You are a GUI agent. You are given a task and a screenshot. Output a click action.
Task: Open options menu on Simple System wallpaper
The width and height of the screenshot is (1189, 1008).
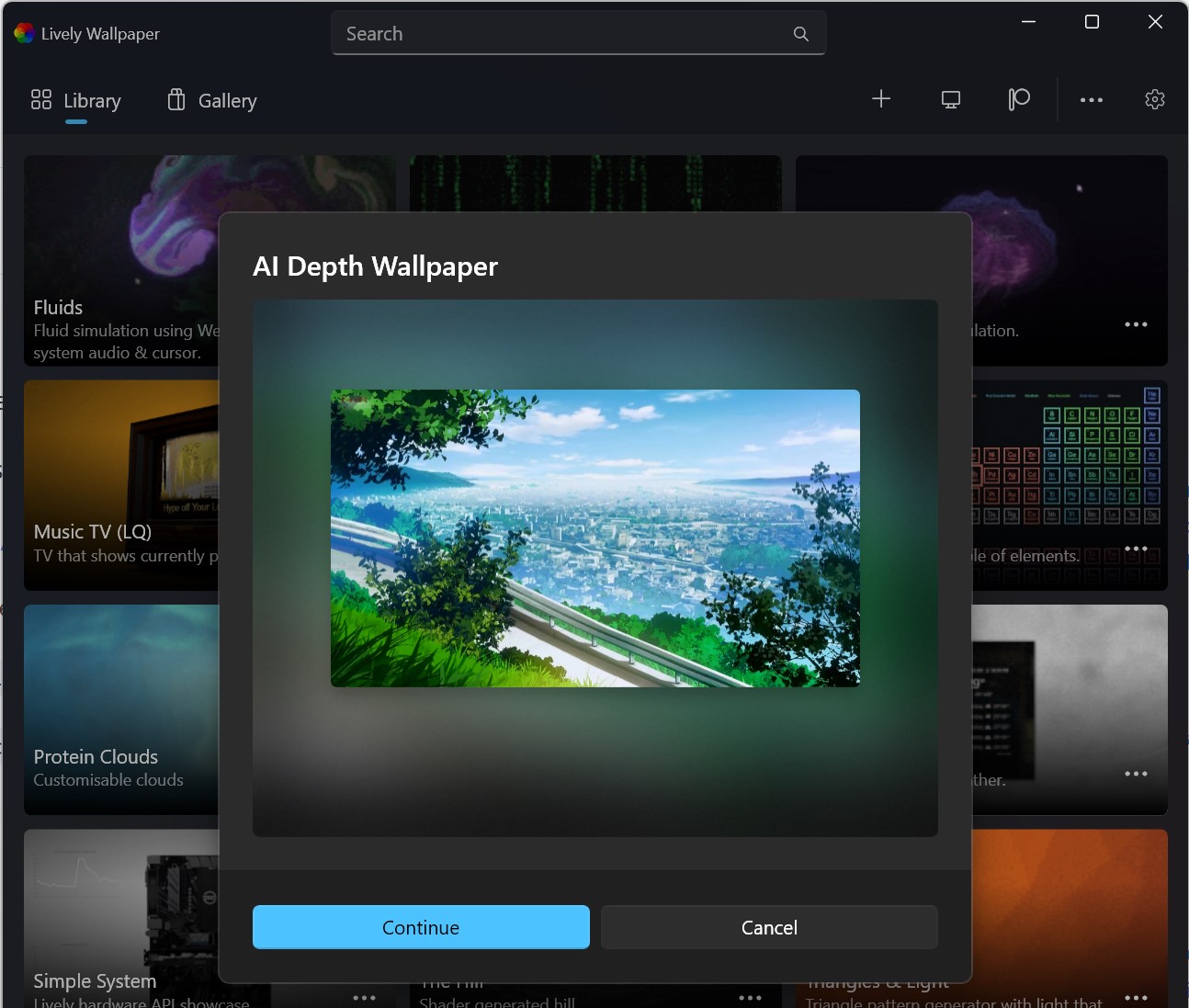364,997
